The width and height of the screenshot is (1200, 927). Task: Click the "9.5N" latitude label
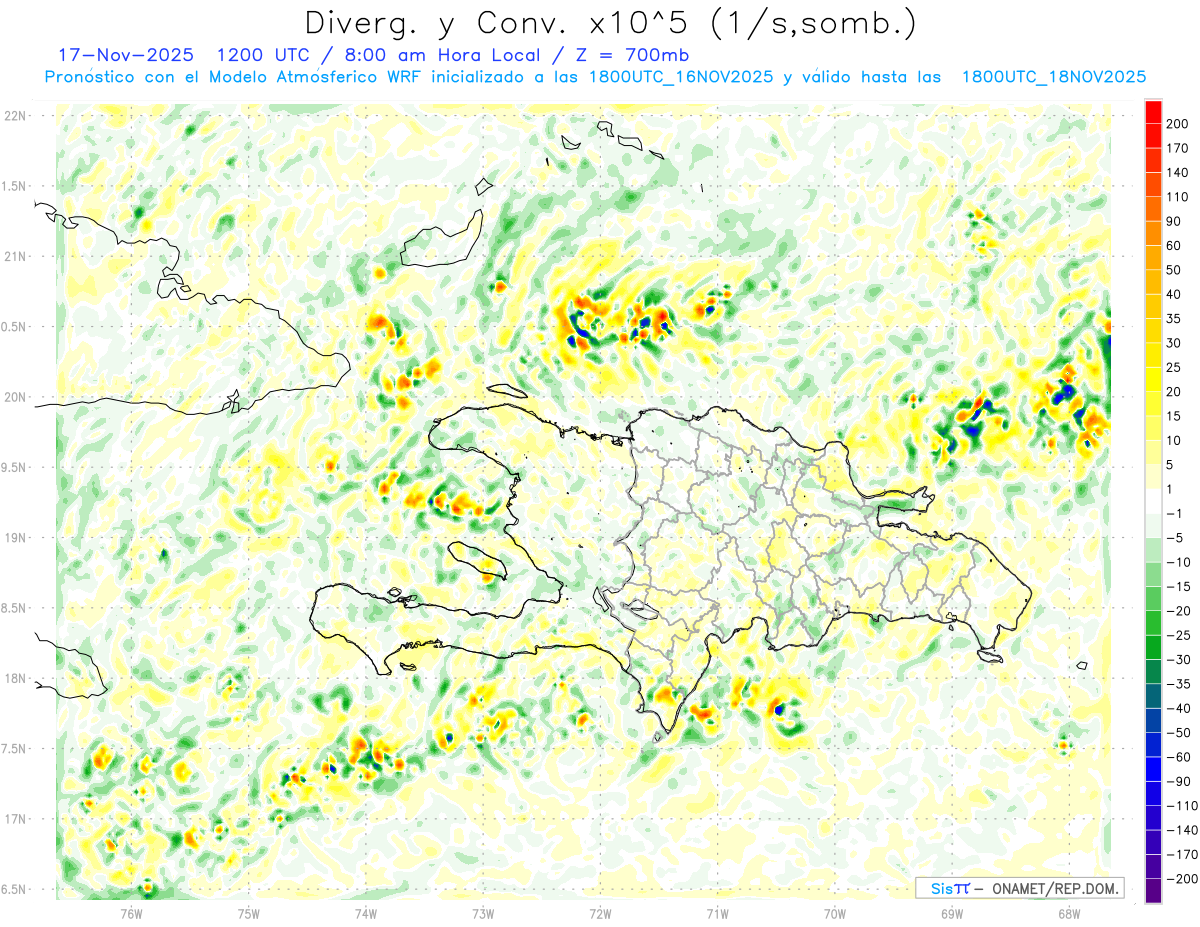click(13, 467)
